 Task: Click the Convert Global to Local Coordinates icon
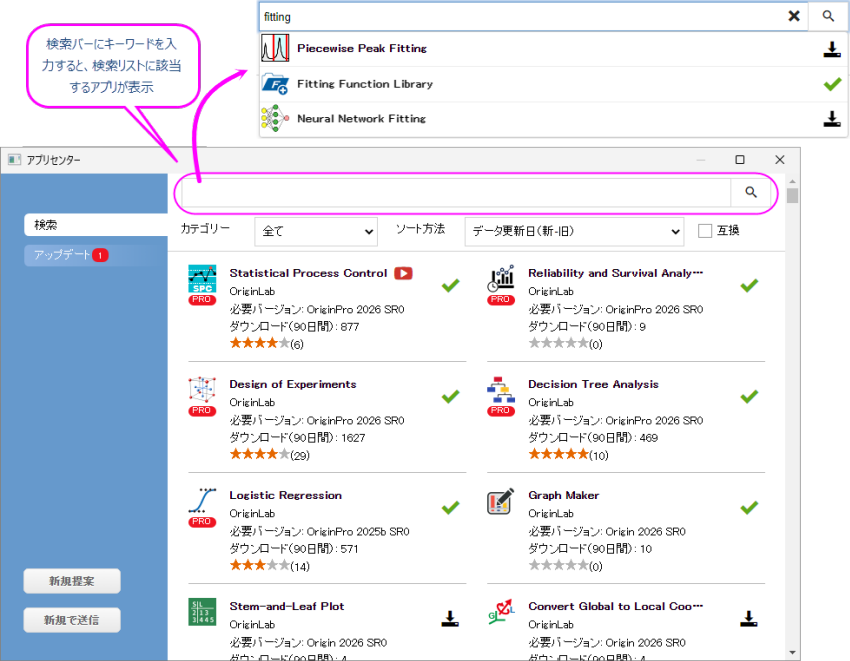501,612
